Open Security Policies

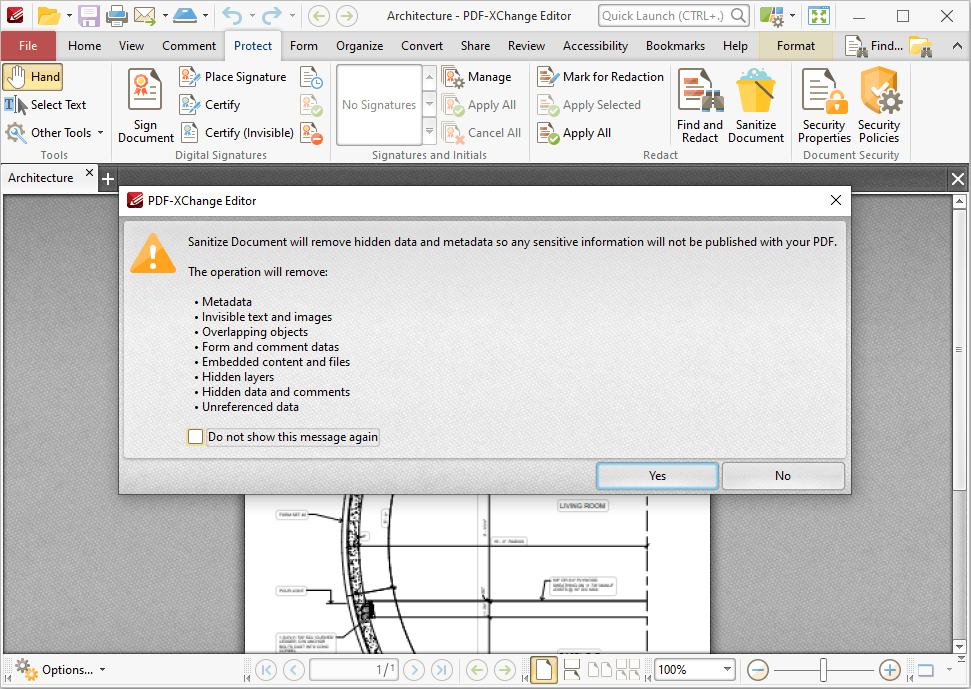(x=879, y=106)
